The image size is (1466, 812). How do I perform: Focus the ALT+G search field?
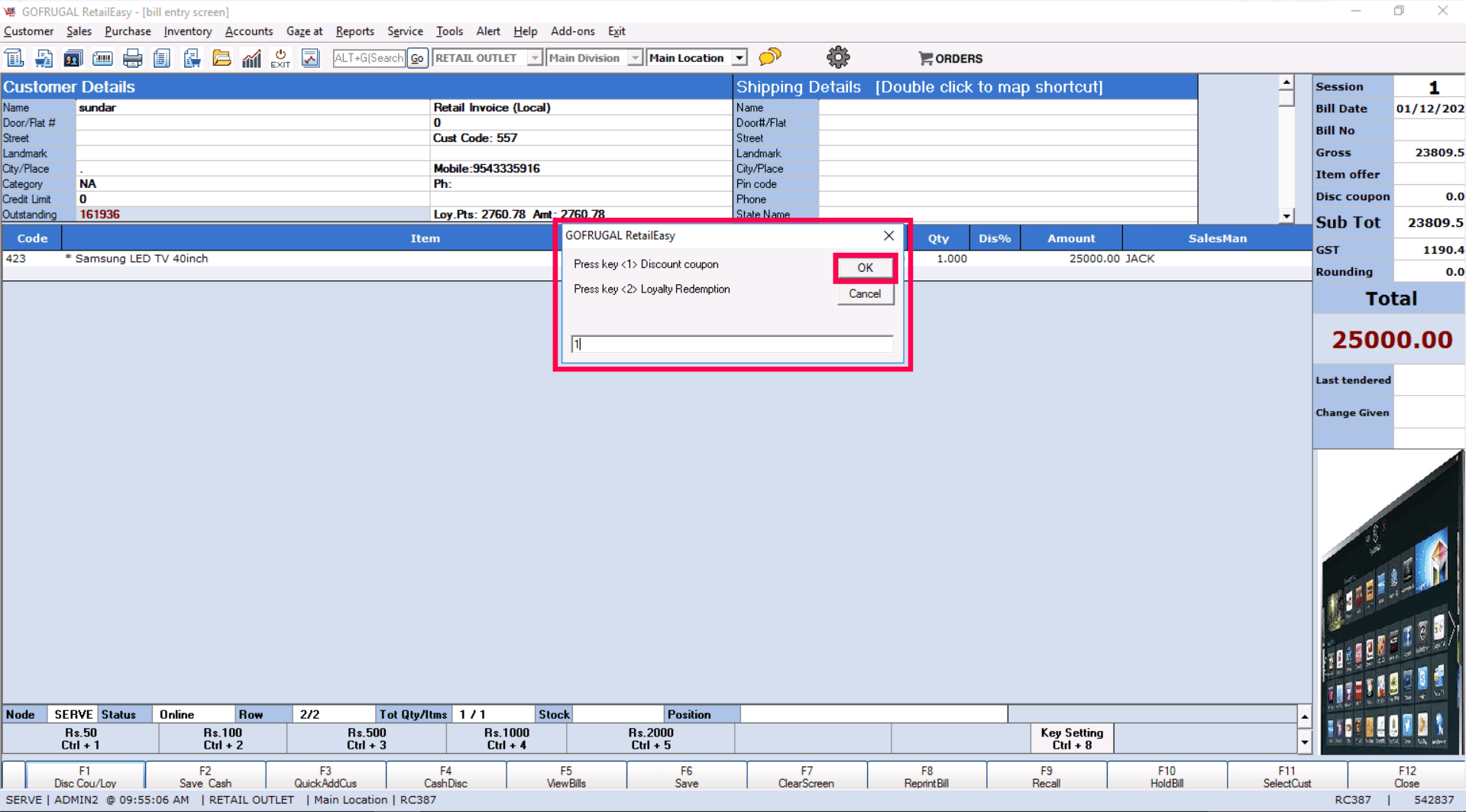(369, 58)
